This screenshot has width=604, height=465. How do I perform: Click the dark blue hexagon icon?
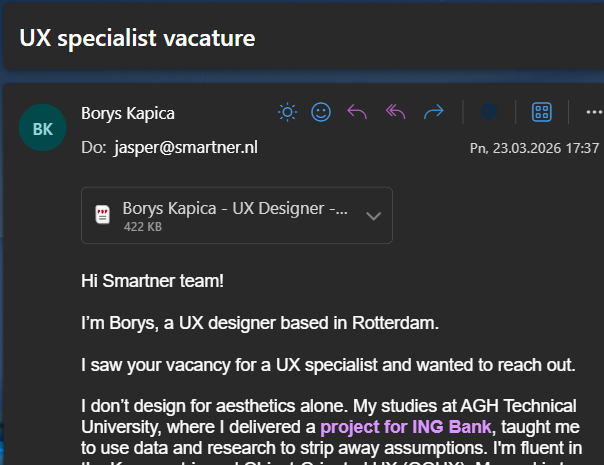[489, 112]
